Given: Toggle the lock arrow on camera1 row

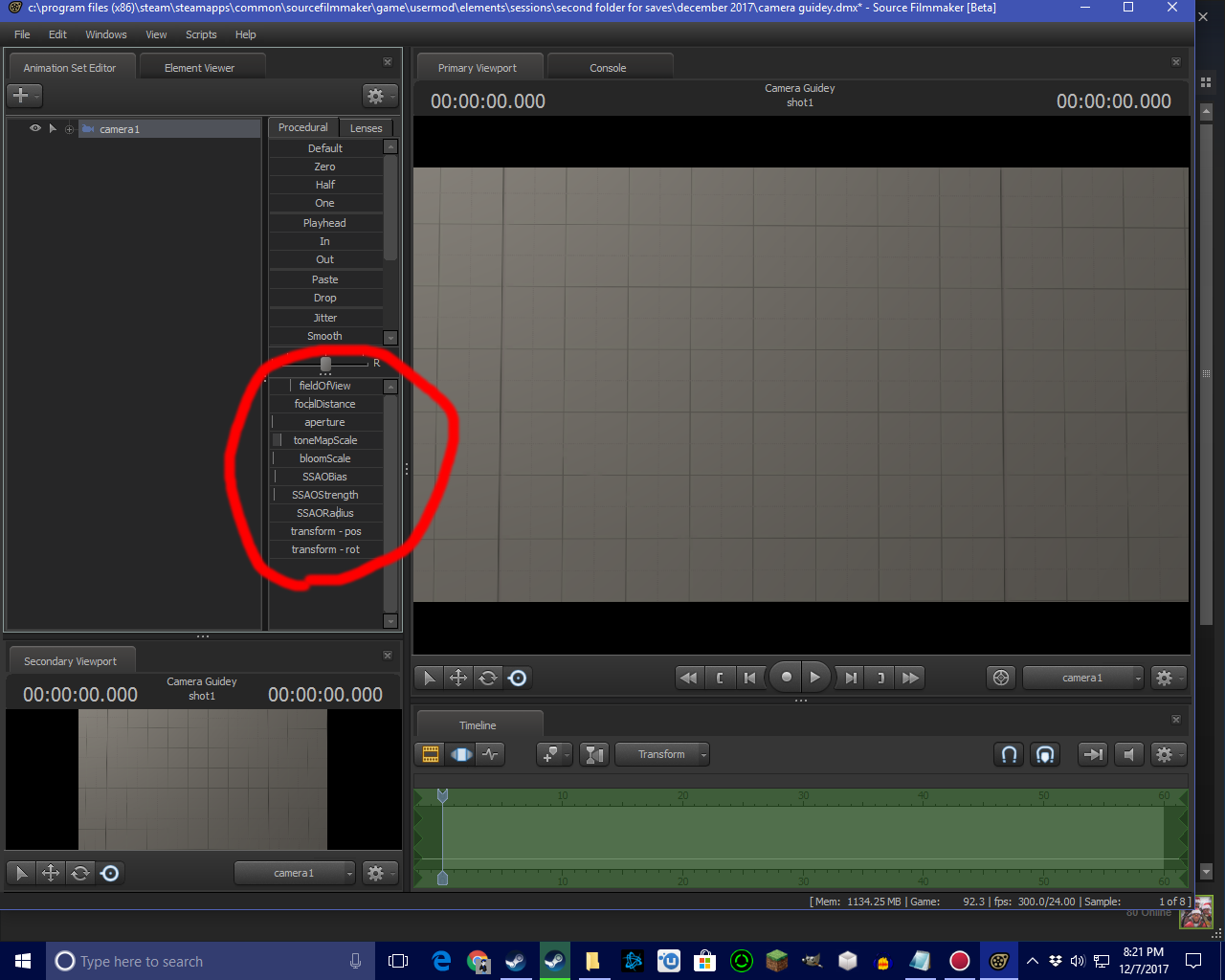Looking at the screenshot, I should click(53, 128).
